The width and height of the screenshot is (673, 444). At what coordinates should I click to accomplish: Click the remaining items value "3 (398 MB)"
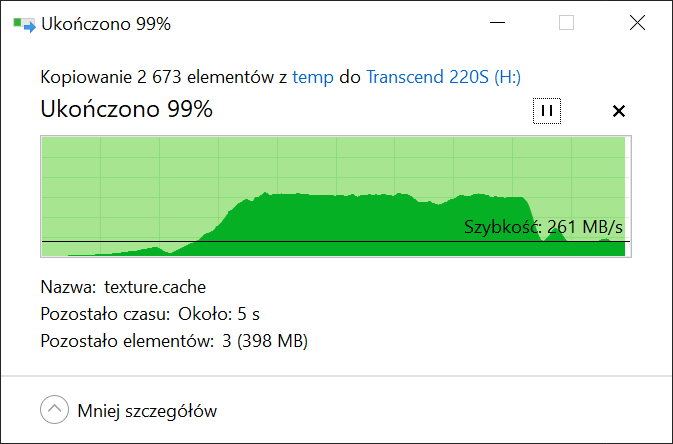click(x=263, y=341)
